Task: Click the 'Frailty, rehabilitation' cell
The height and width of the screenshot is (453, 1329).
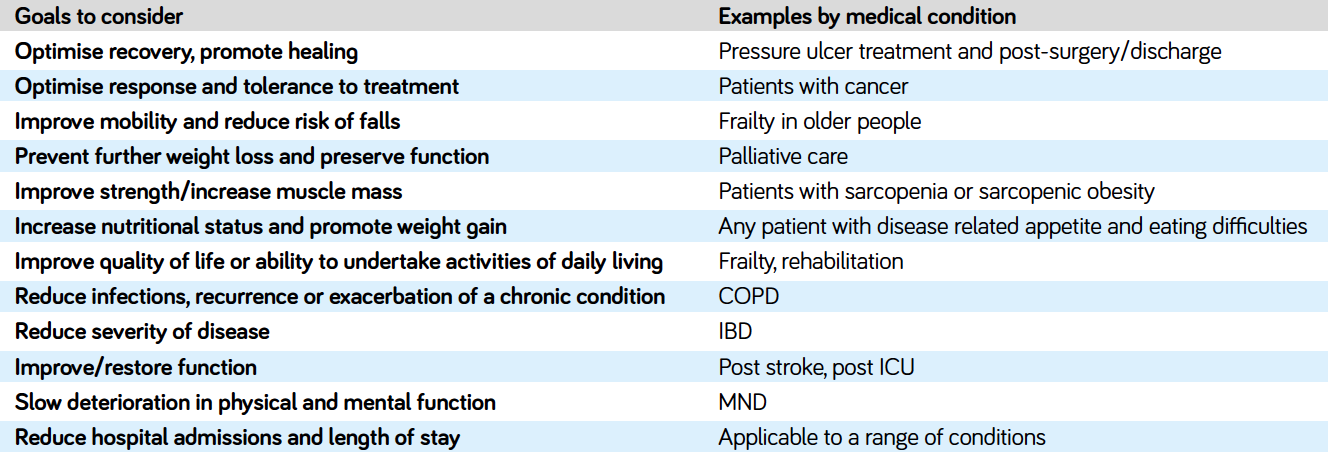Action: [811, 262]
